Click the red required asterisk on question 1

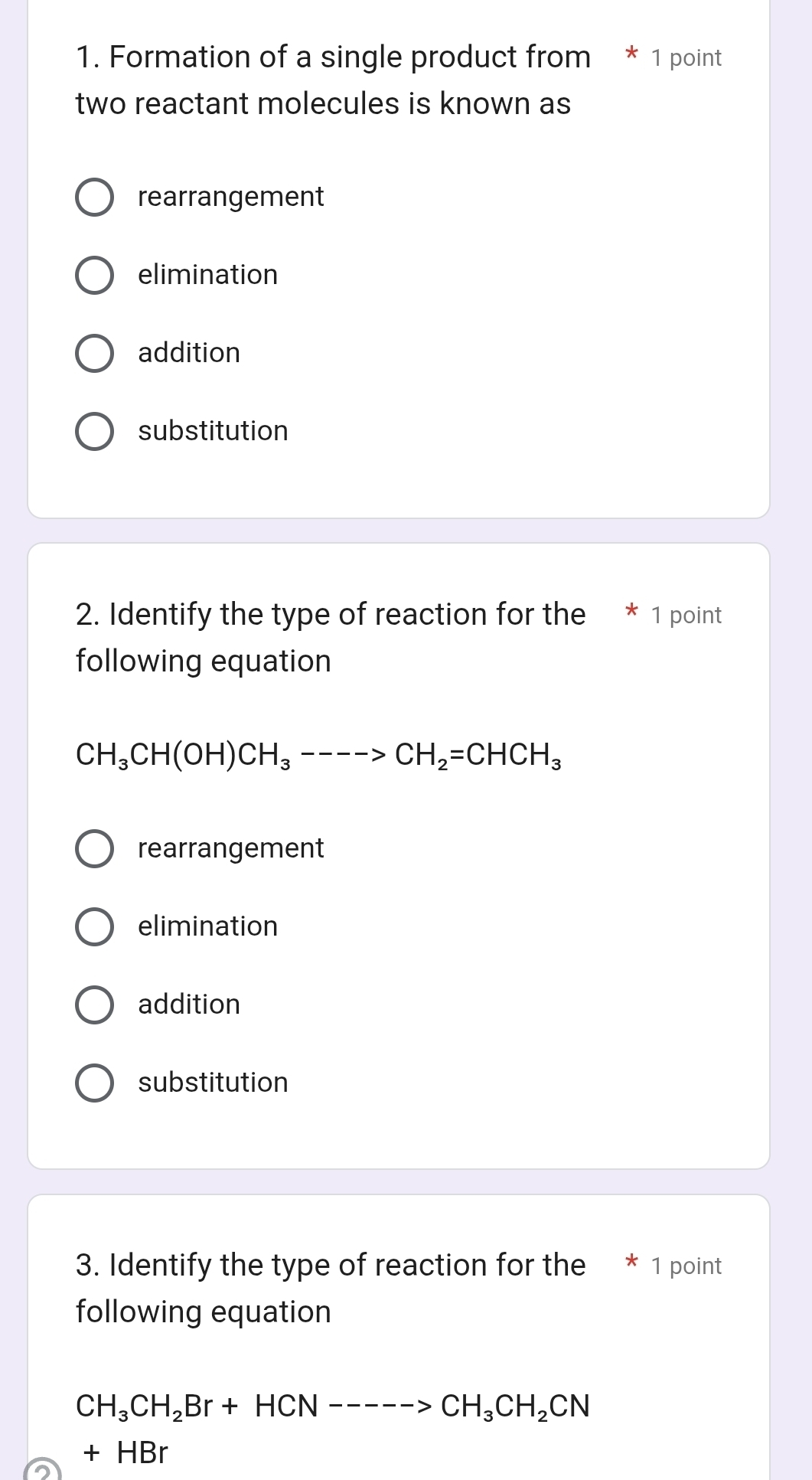631,54
